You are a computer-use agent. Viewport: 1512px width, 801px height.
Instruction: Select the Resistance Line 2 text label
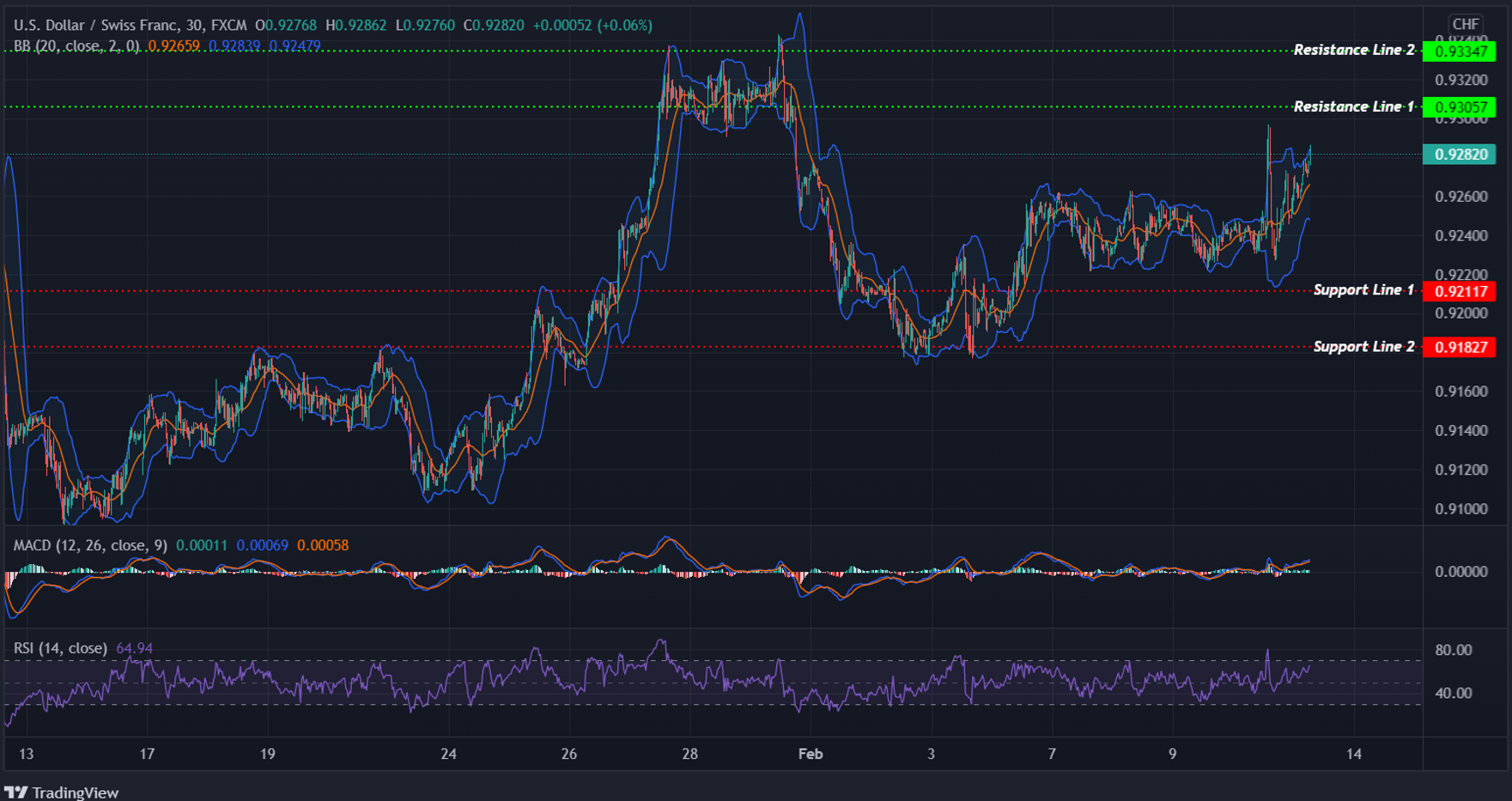[1353, 49]
